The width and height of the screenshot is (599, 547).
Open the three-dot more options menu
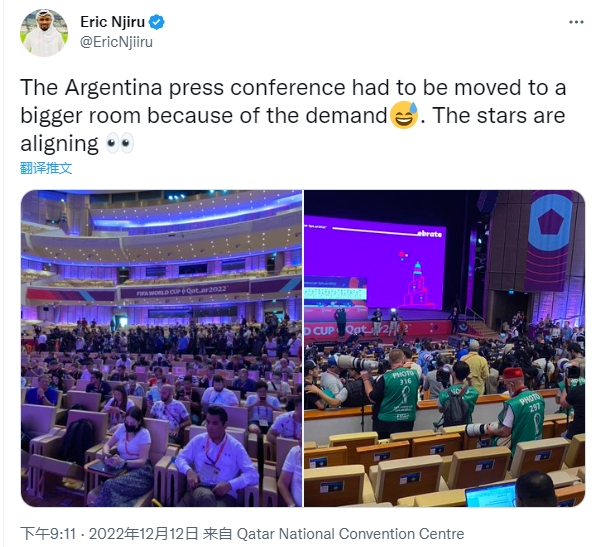[x=576, y=22]
